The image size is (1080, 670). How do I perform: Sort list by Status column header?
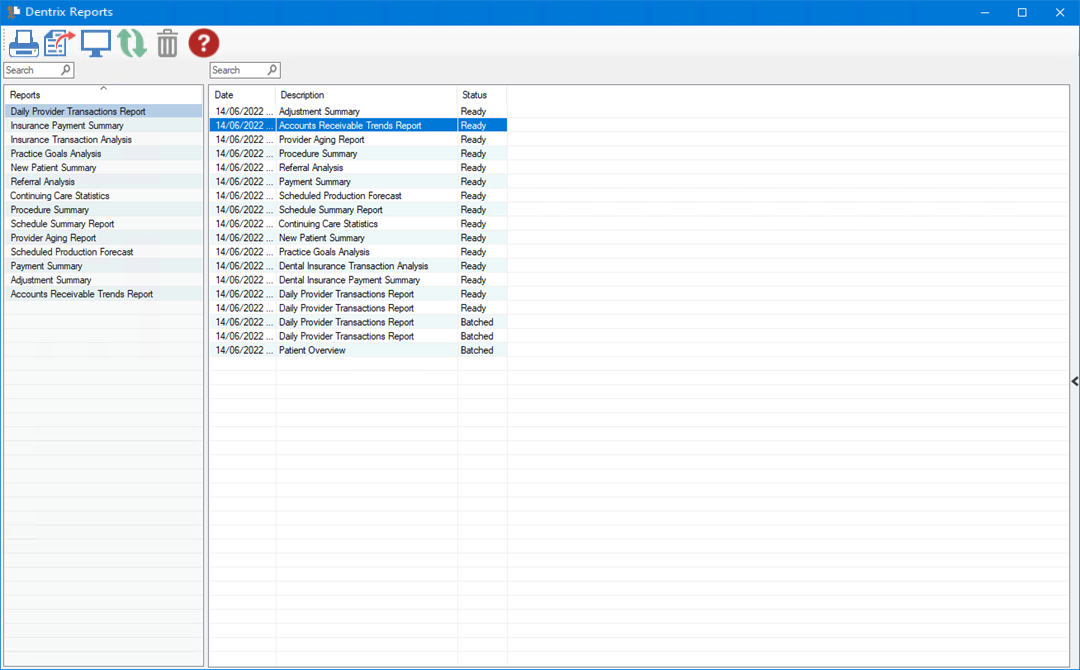pyautogui.click(x=481, y=95)
